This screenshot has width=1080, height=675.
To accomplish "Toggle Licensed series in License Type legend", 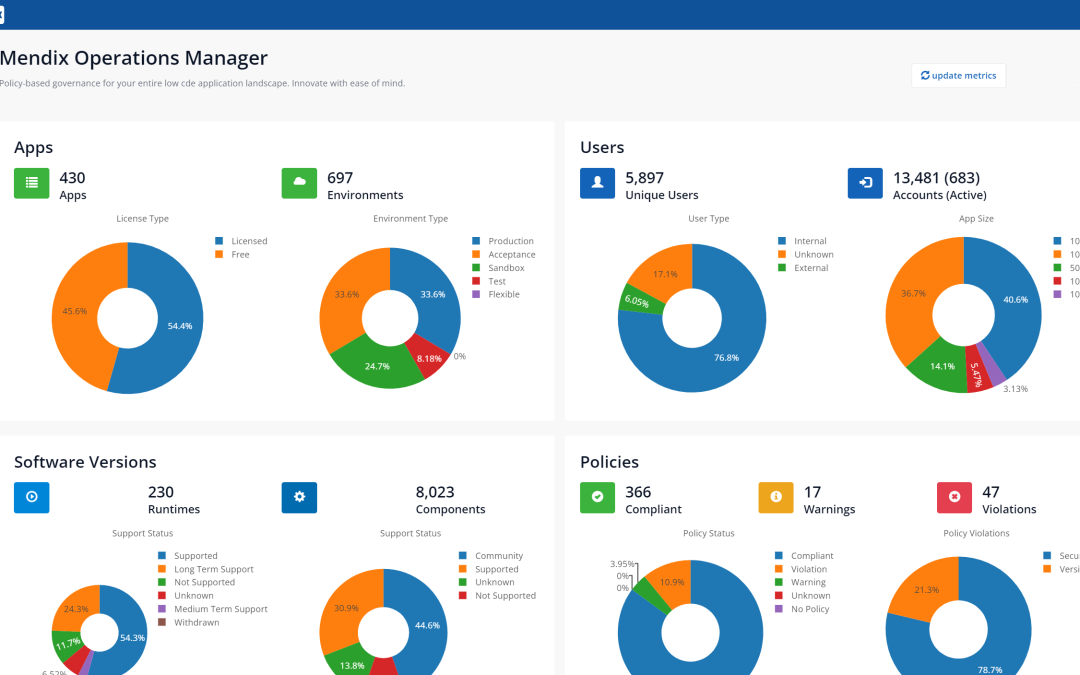I will click(248, 241).
